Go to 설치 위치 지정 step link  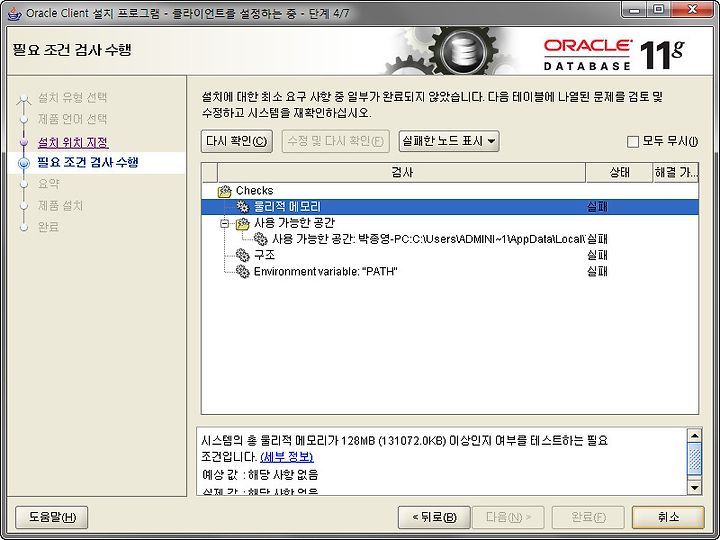(x=73, y=142)
